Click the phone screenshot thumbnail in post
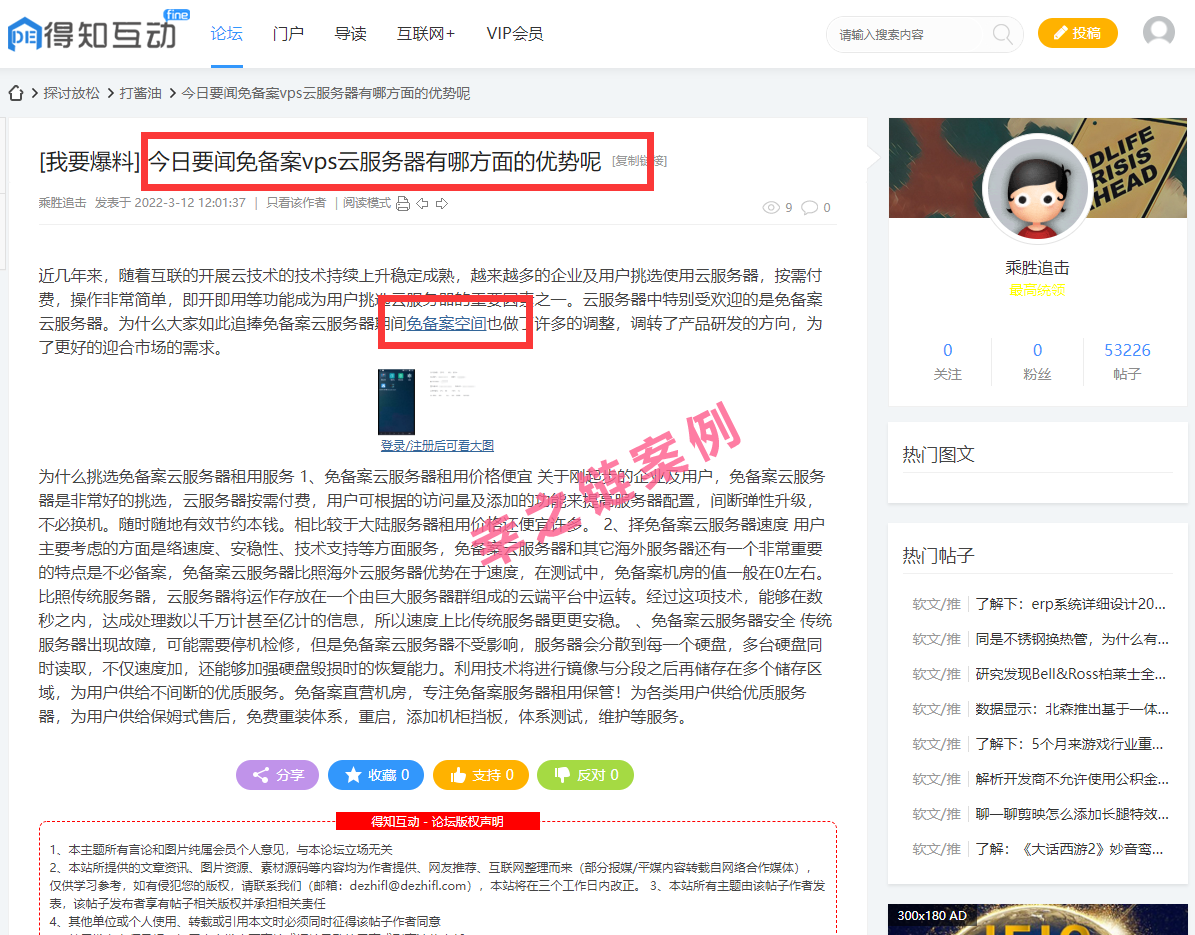This screenshot has width=1195, height=935. point(396,401)
